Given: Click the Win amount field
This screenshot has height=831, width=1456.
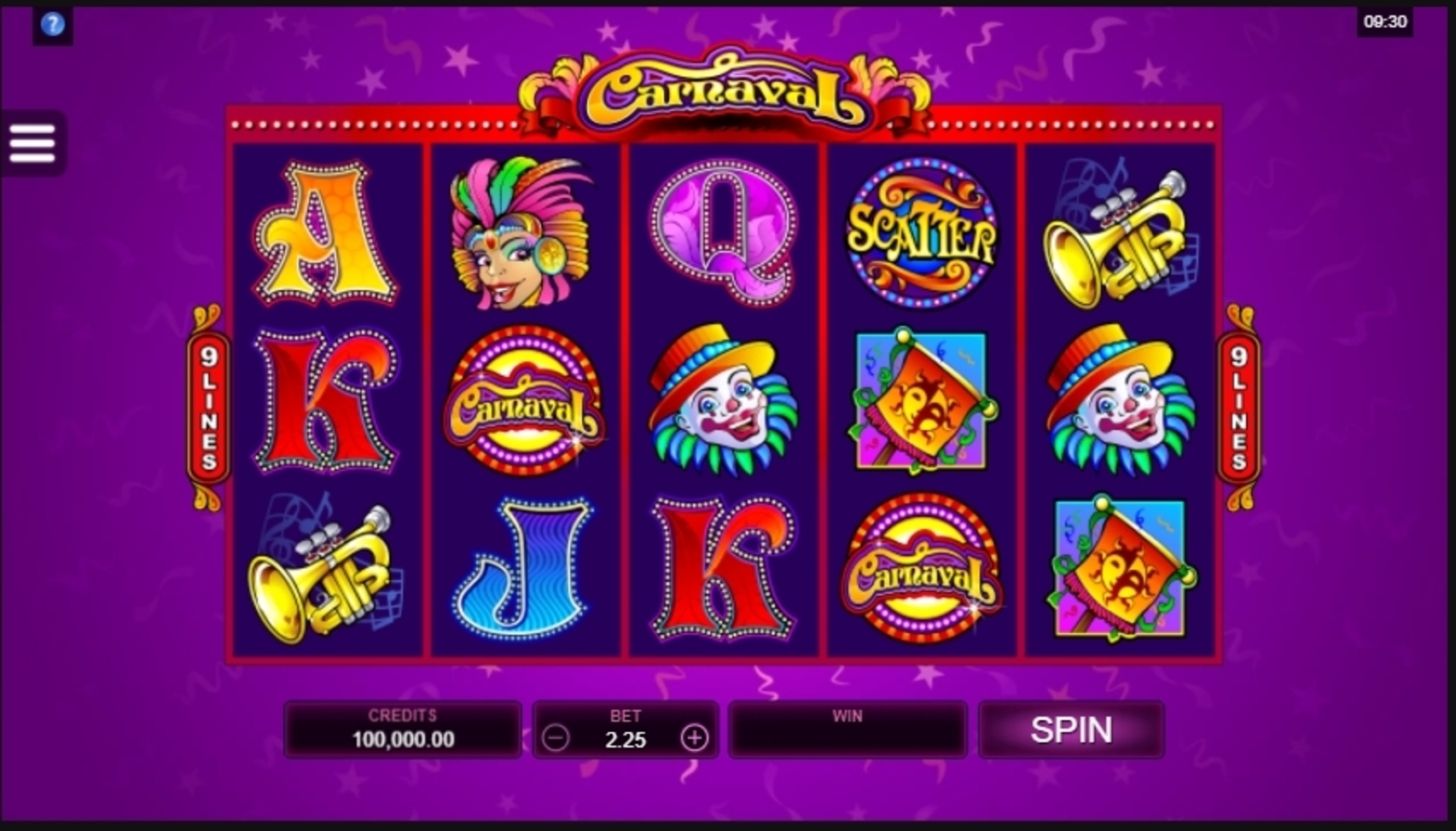Looking at the screenshot, I should (847, 729).
